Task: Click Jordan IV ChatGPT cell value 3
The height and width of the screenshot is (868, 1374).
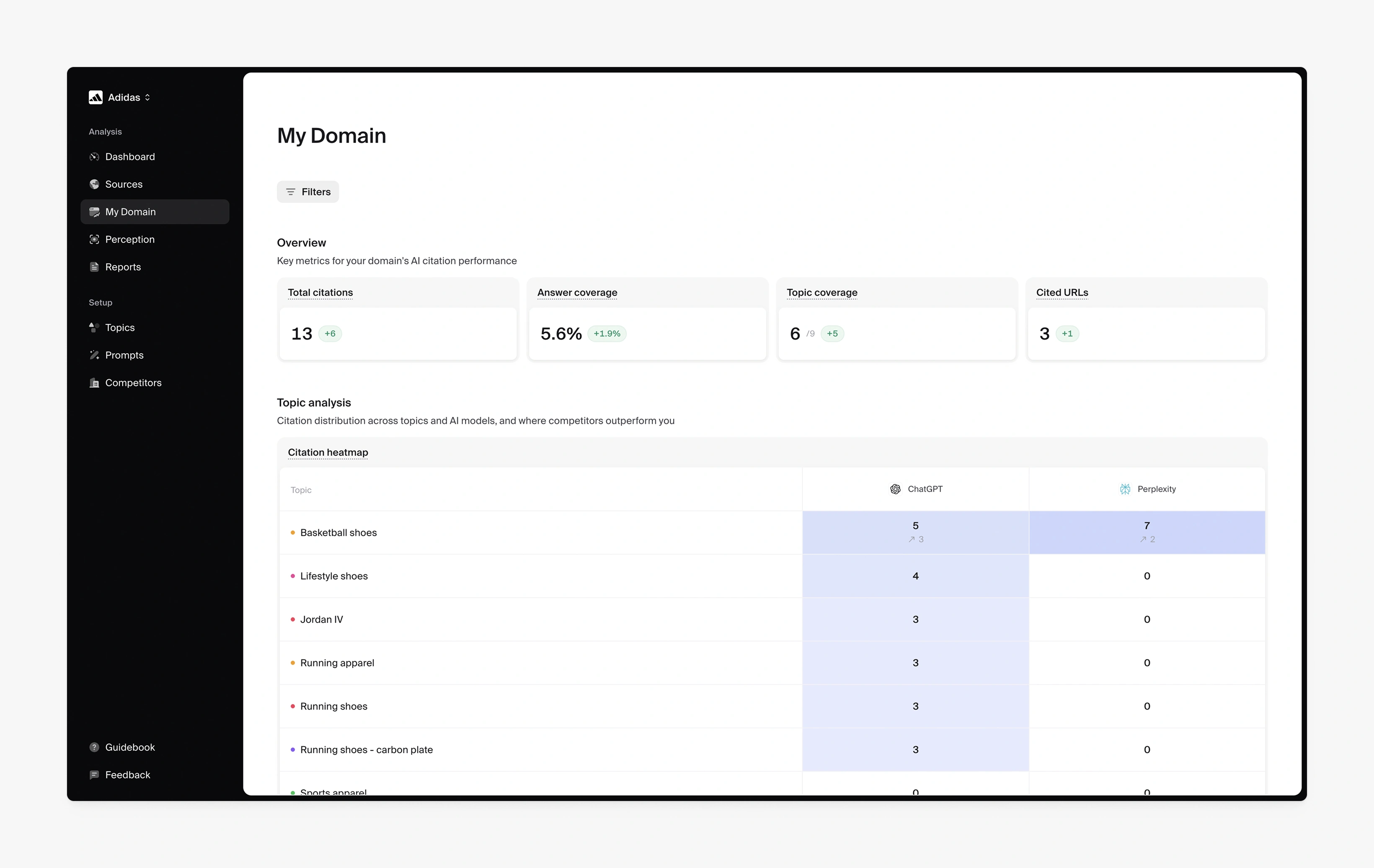Action: point(915,620)
